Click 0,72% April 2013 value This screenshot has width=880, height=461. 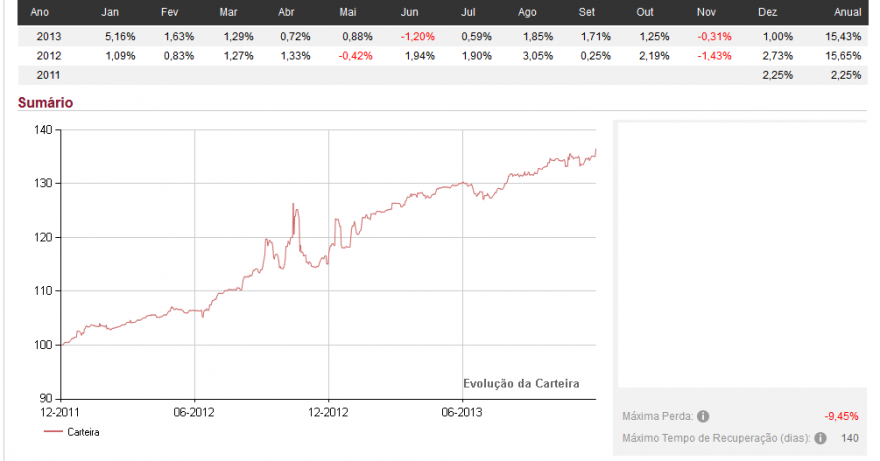[x=296, y=36]
